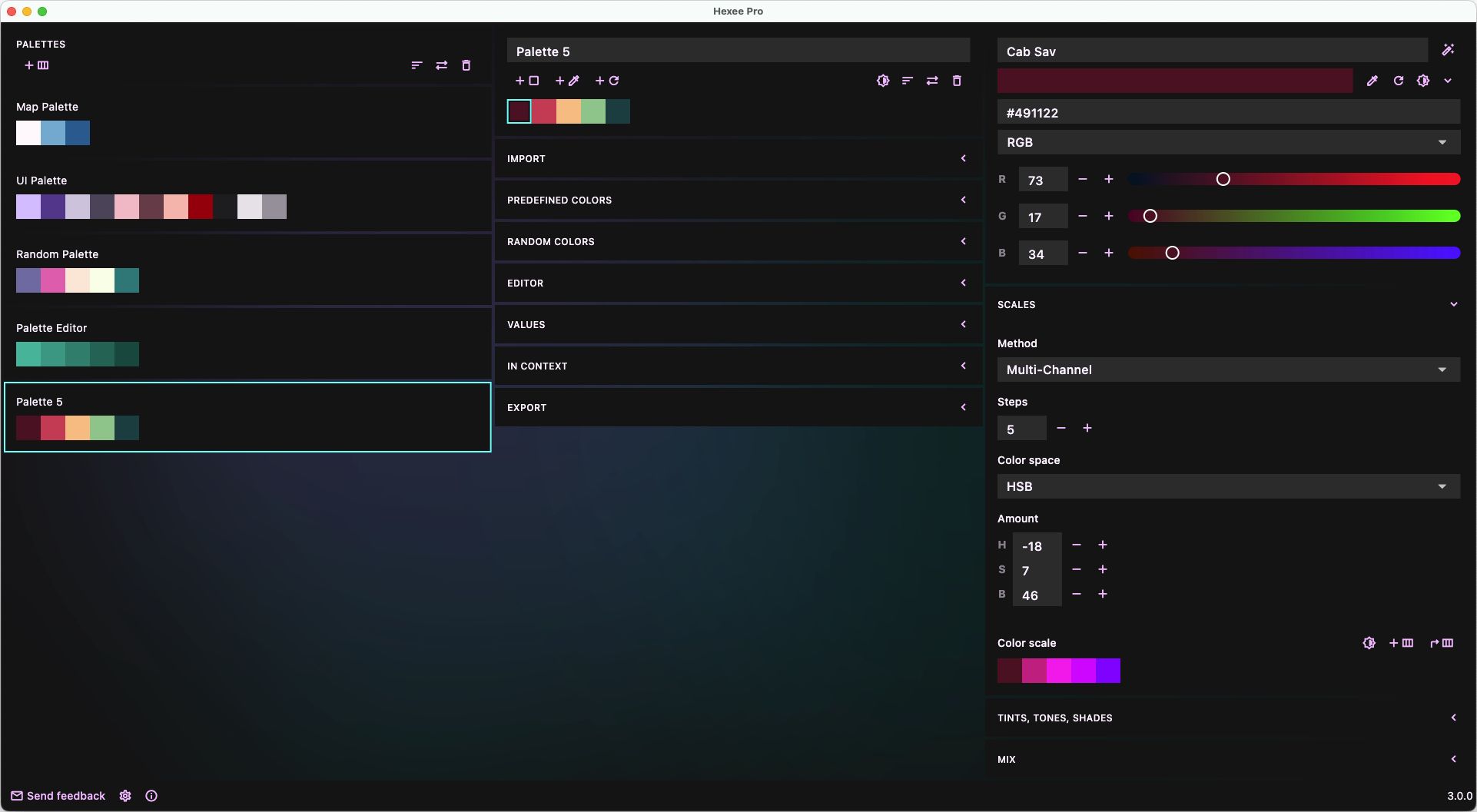This screenshot has width=1477, height=812.
Task: Delete the selected palette via trash icon
Action: click(957, 81)
